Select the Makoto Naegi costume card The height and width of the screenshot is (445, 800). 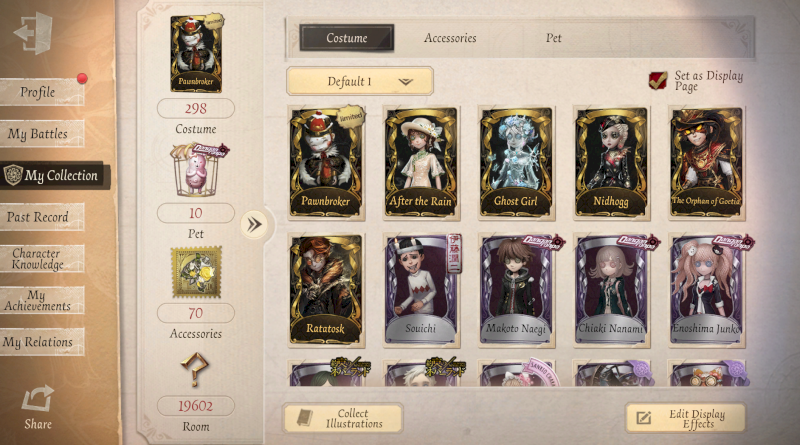516,290
